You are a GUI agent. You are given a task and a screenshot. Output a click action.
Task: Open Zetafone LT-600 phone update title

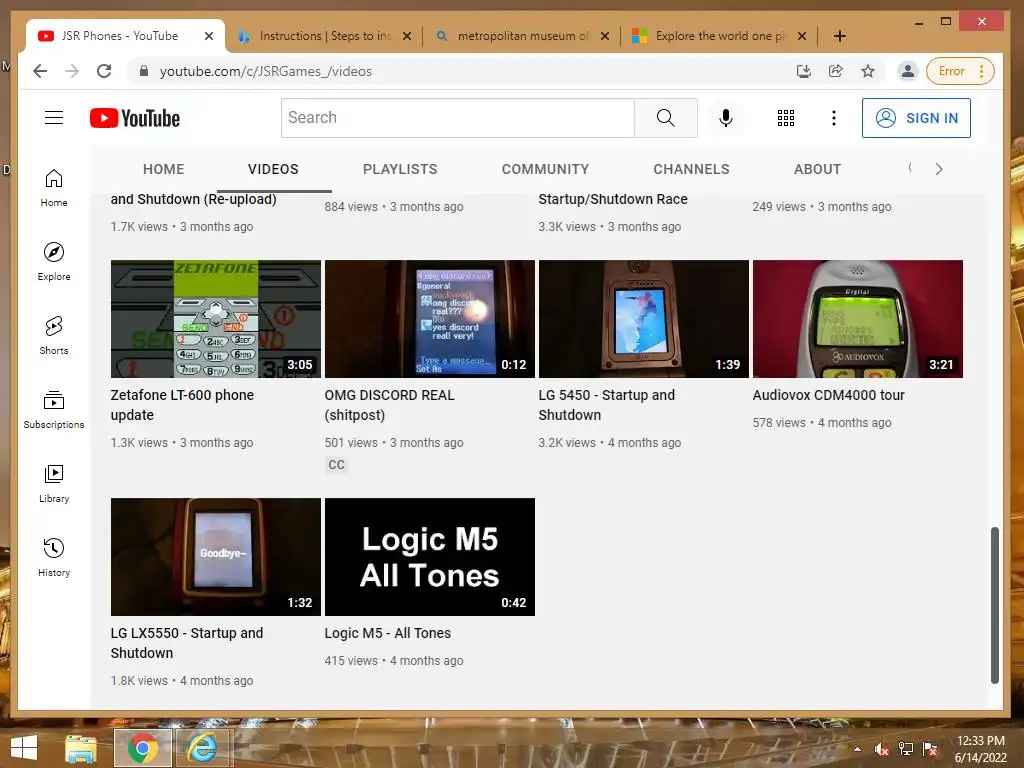coord(182,405)
